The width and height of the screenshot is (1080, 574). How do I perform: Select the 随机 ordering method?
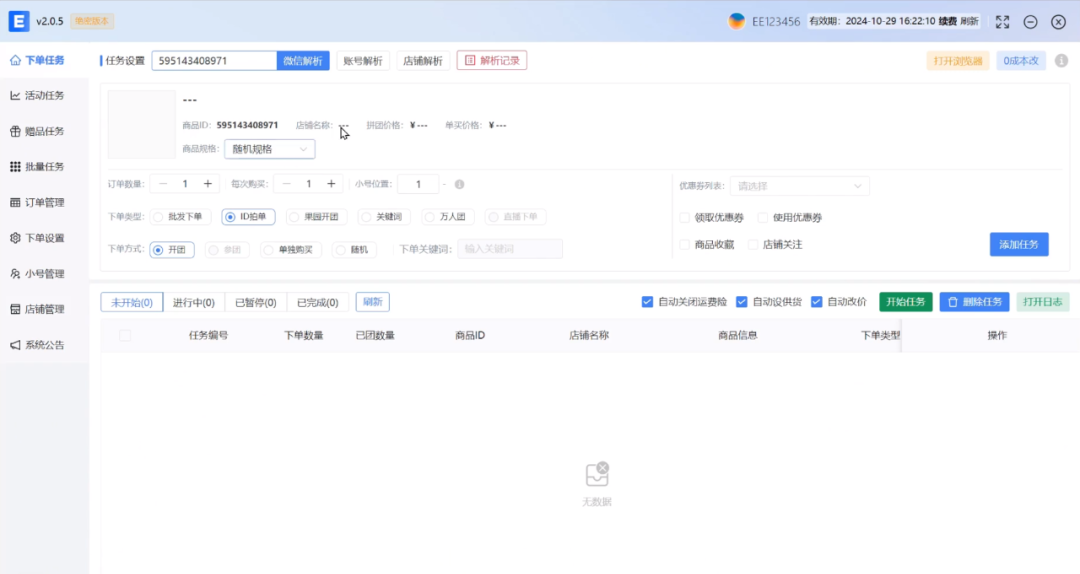click(x=353, y=249)
